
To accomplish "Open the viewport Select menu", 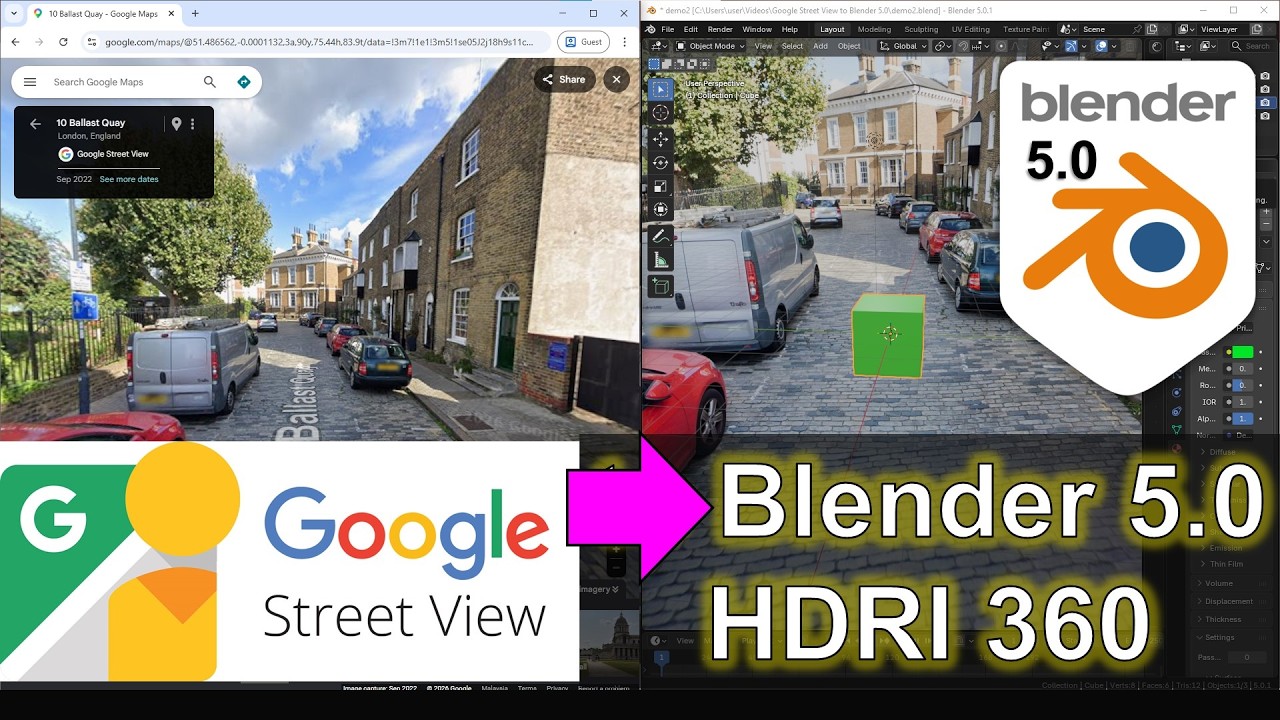I will (x=792, y=46).
